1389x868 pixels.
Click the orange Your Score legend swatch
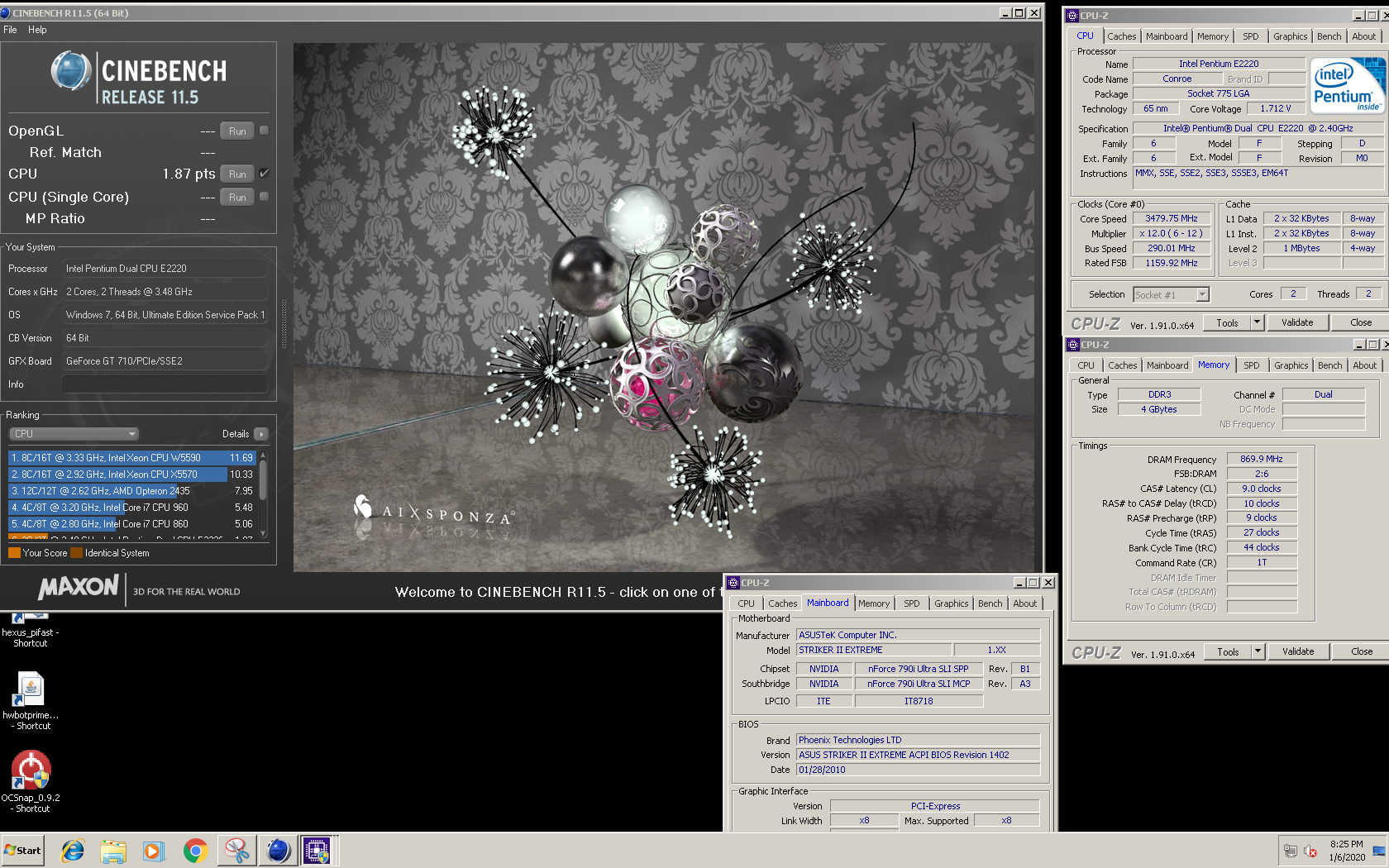14,553
